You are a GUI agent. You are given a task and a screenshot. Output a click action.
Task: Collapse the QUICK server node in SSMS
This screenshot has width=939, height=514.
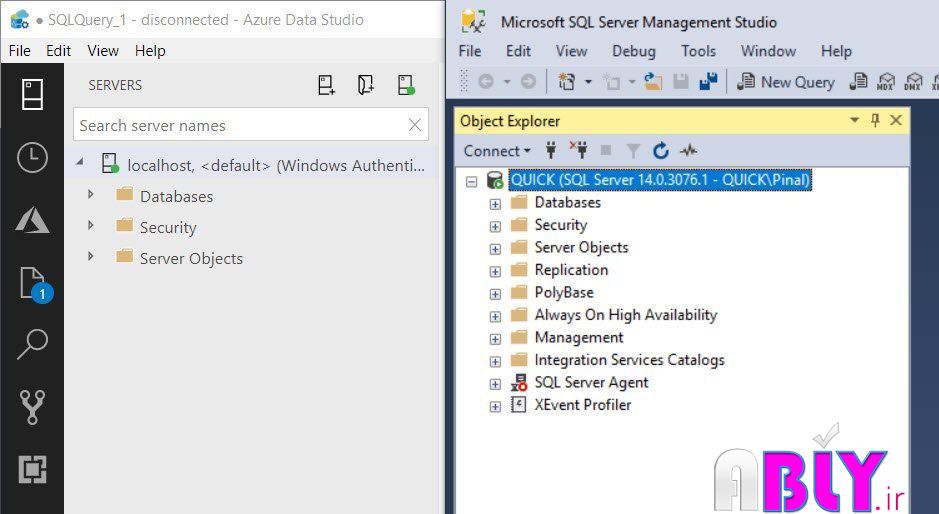coord(472,181)
